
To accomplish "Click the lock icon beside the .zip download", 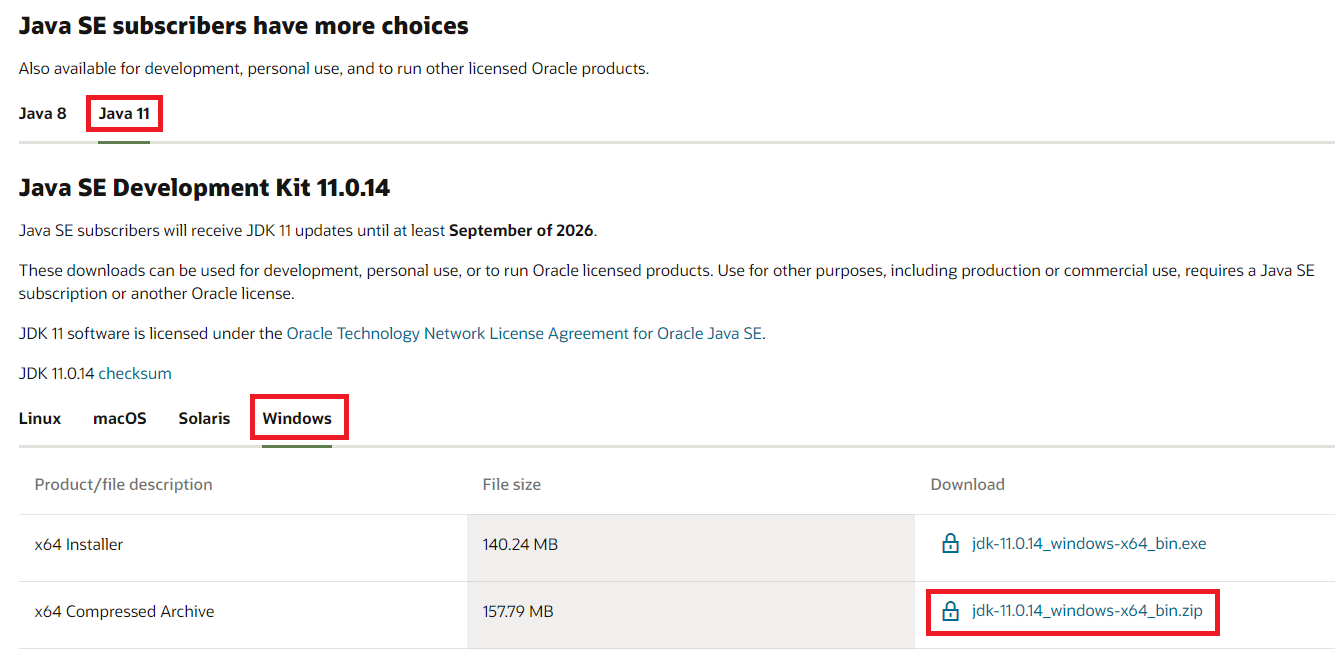I will 950,611.
